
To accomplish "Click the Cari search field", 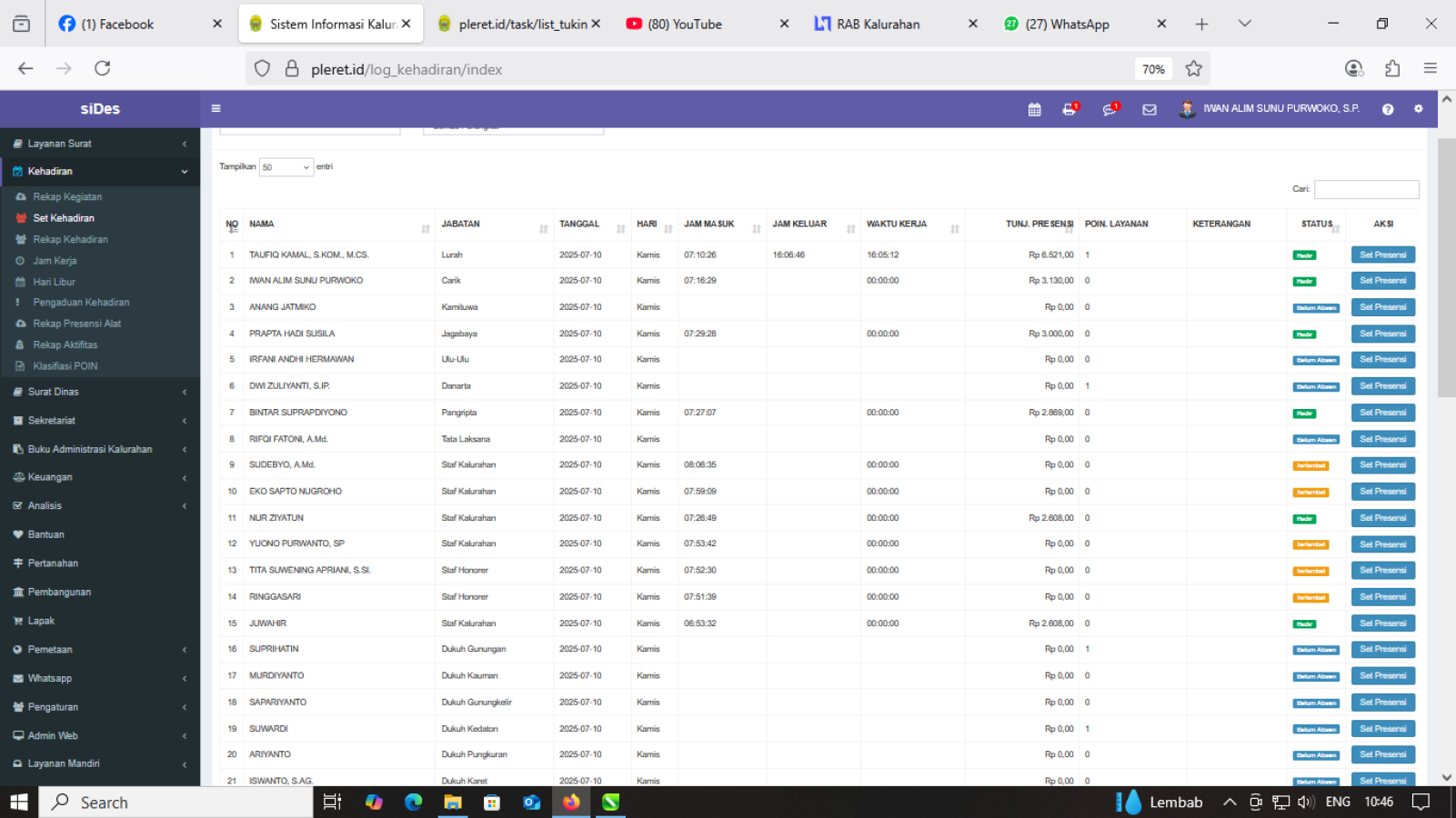I will point(1366,189).
